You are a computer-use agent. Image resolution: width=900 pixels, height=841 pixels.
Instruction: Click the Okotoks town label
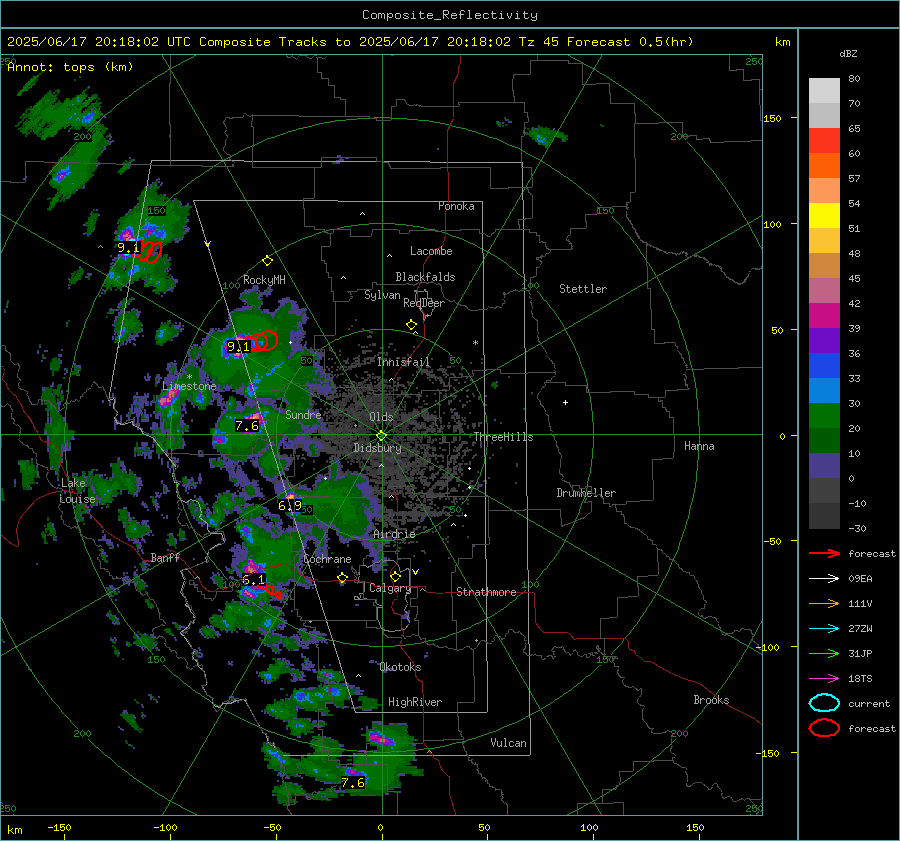tap(400, 667)
